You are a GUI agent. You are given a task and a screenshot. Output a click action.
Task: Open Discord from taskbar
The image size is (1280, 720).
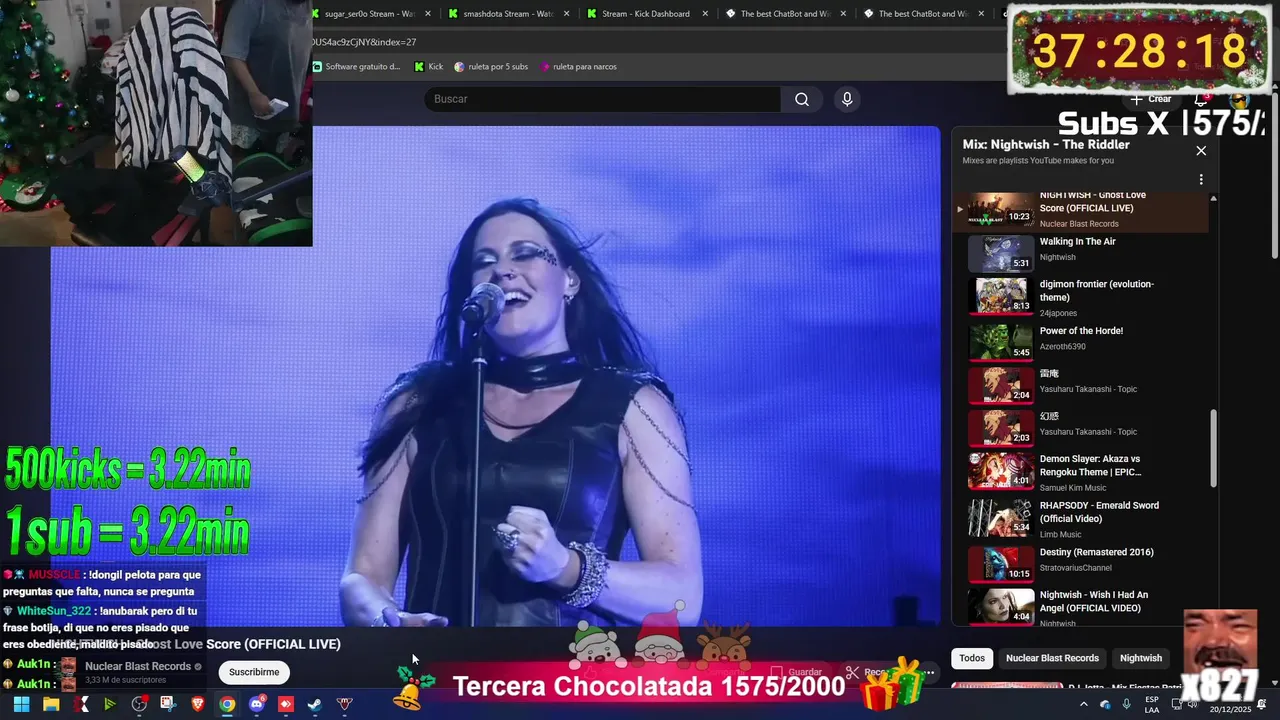coord(257,704)
